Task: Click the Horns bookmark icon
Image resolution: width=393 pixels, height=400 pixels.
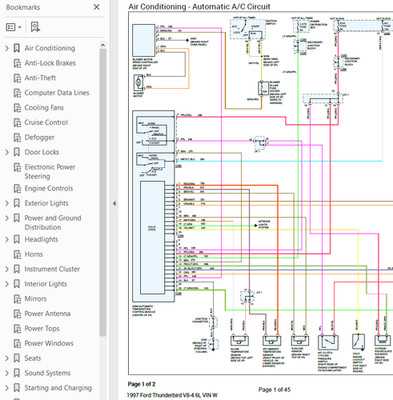Action: click(x=17, y=254)
